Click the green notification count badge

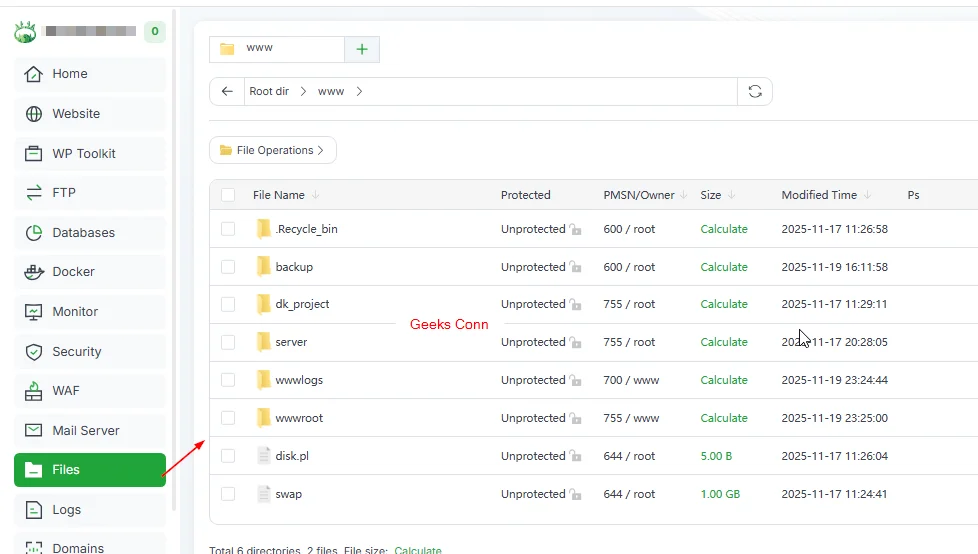click(x=155, y=31)
